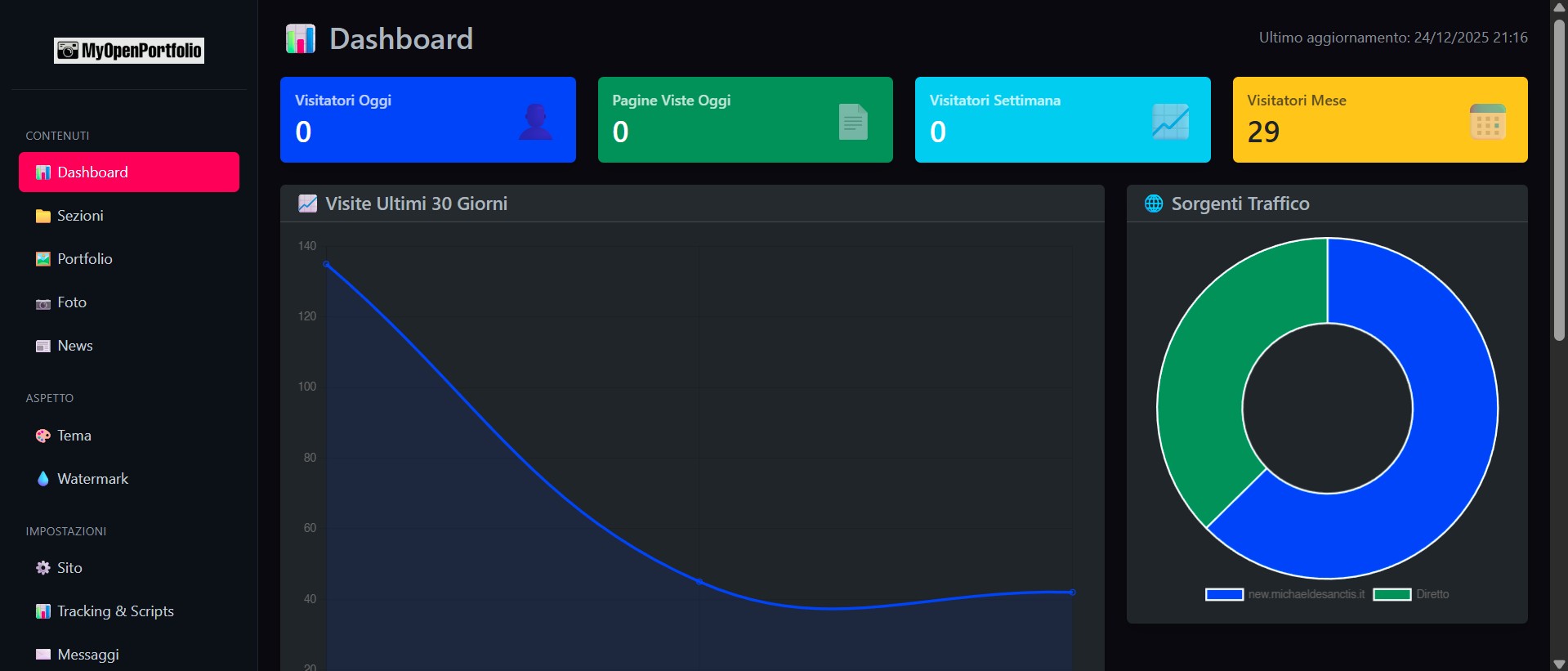Click the value 29 in Visitatori Mese
This screenshot has width=1568, height=671.
point(1263,132)
